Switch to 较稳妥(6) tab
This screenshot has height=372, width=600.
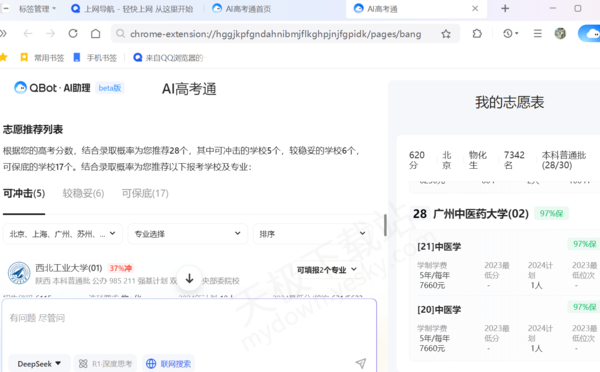83,193
